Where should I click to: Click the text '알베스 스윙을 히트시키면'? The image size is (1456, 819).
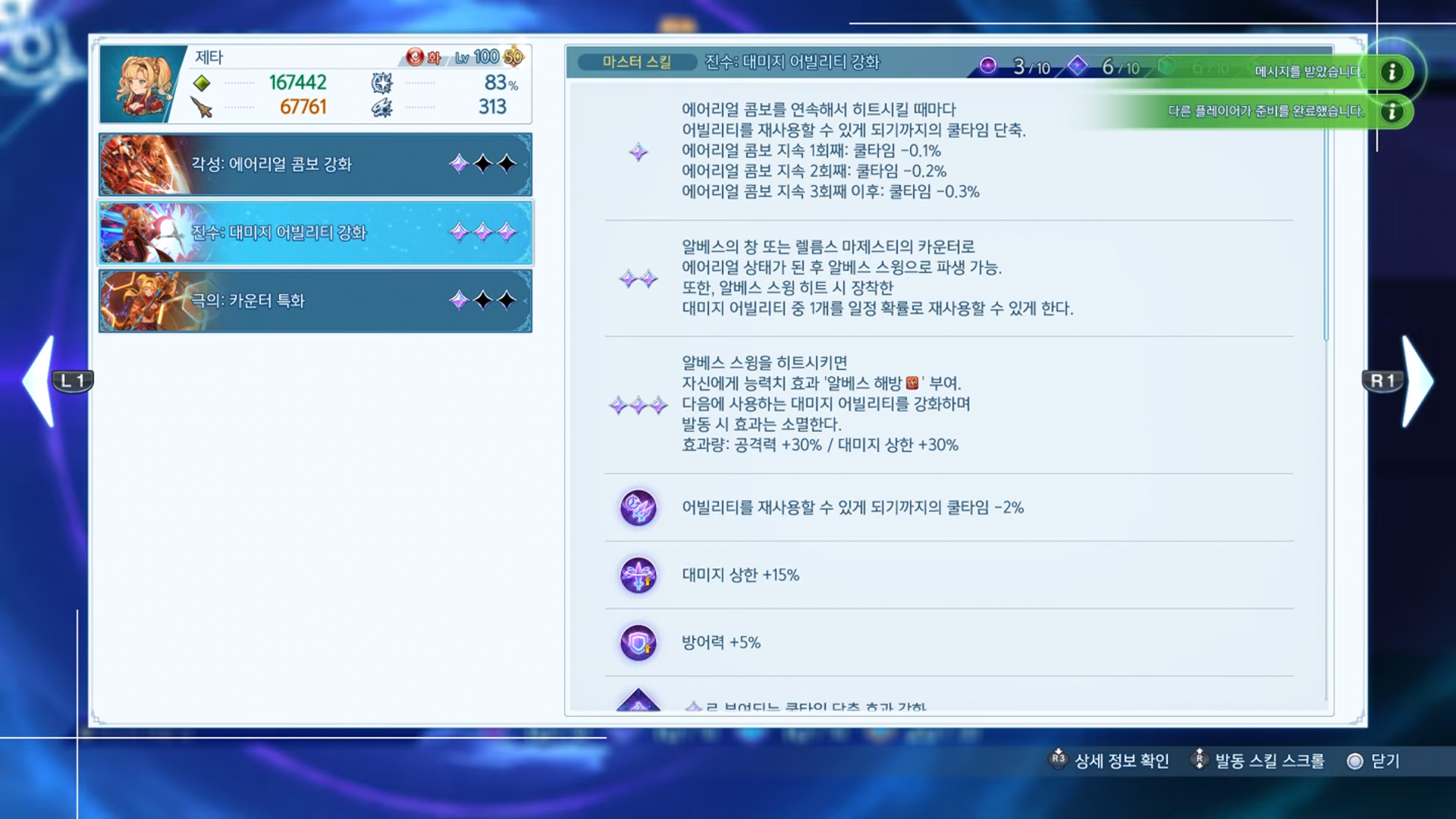[x=764, y=363]
